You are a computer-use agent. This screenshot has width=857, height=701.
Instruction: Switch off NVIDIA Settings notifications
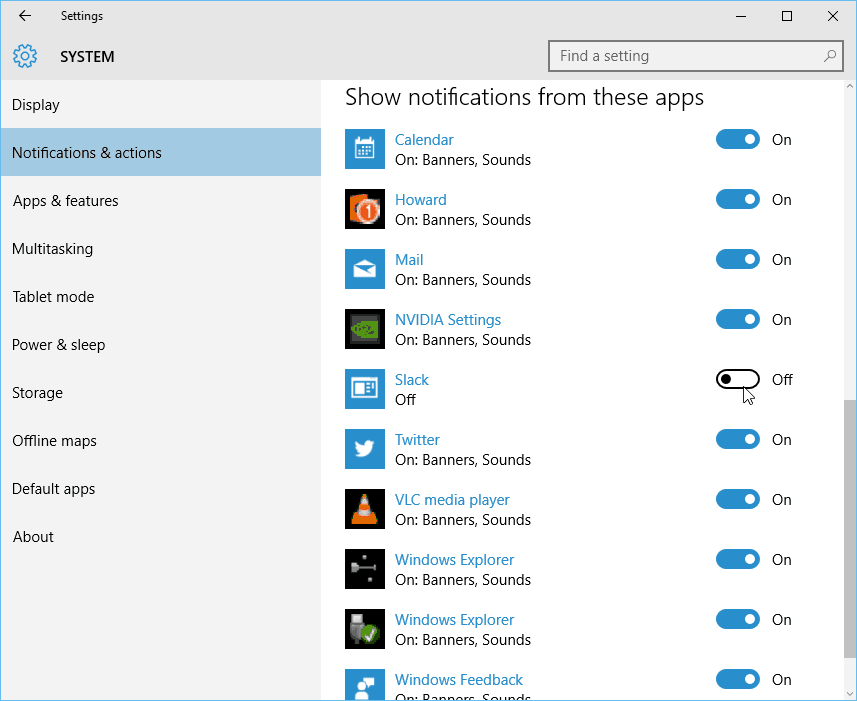click(x=738, y=320)
